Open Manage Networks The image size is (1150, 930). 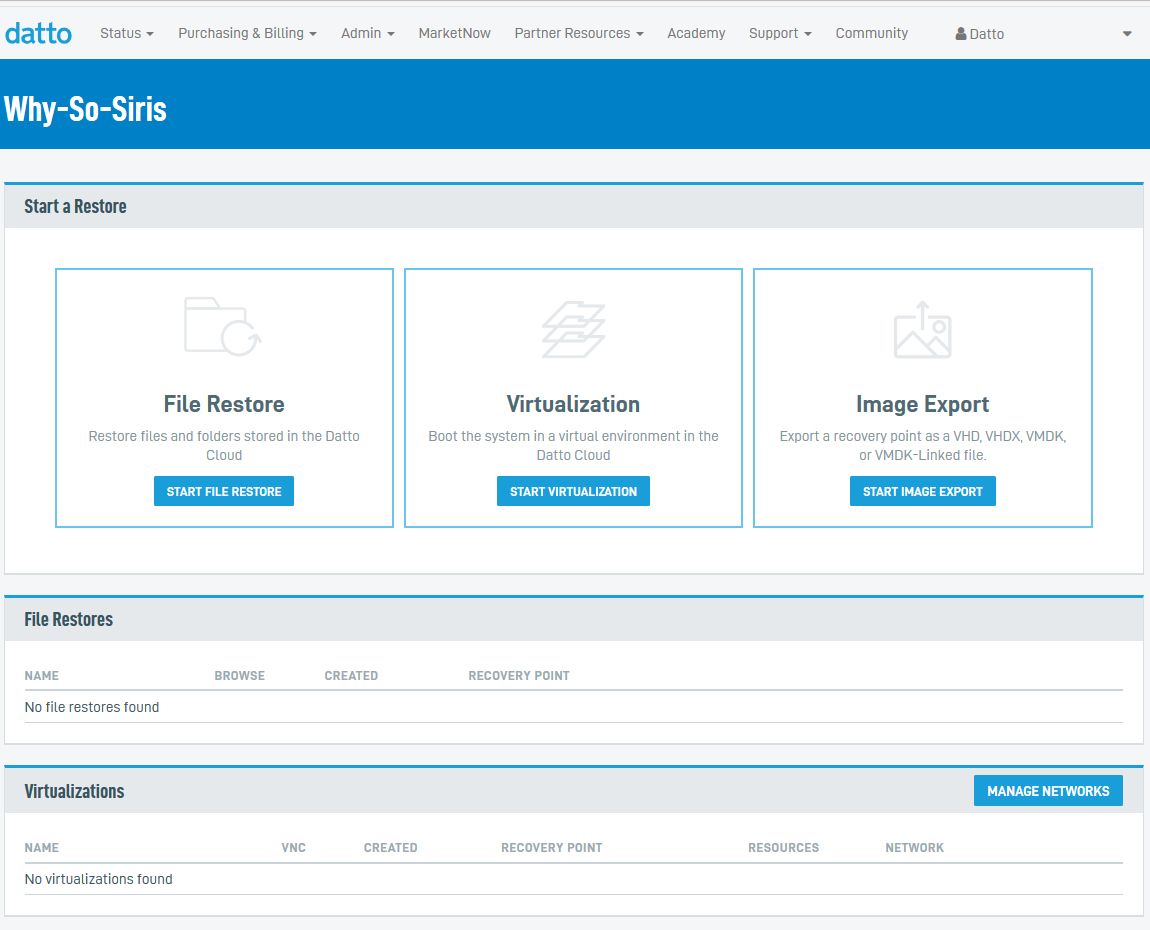pos(1048,791)
